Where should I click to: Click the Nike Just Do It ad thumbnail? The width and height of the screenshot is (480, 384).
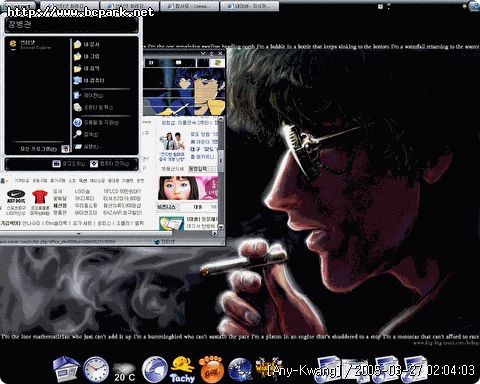coord(16,197)
